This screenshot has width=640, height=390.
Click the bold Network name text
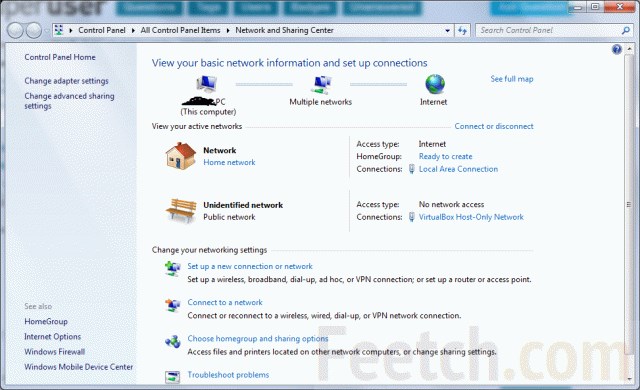coord(220,151)
